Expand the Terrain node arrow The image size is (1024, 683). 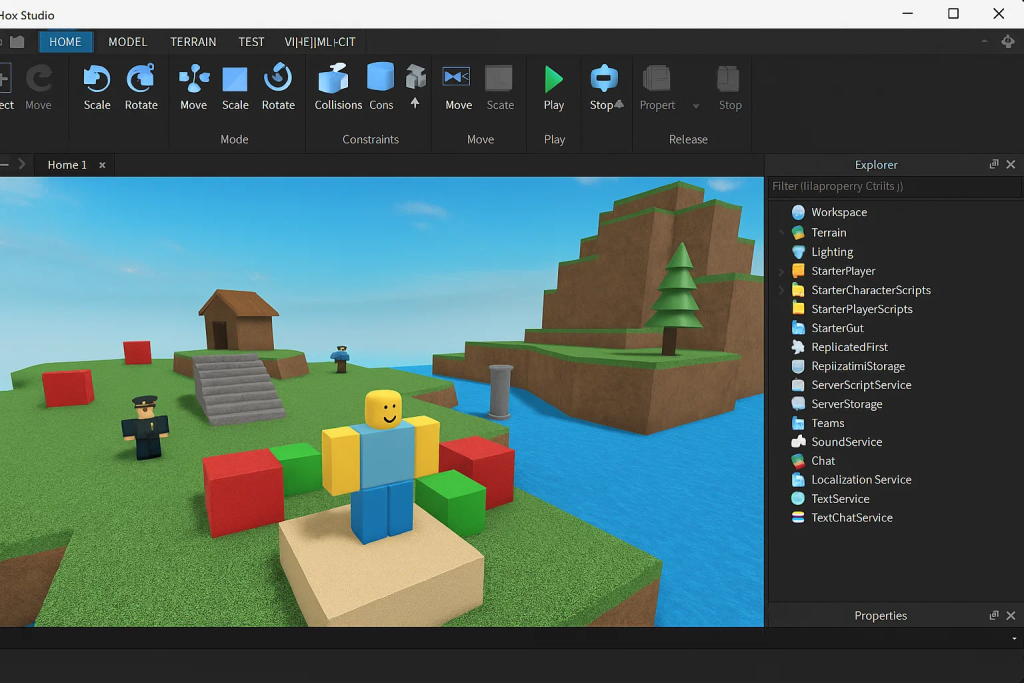(x=782, y=232)
